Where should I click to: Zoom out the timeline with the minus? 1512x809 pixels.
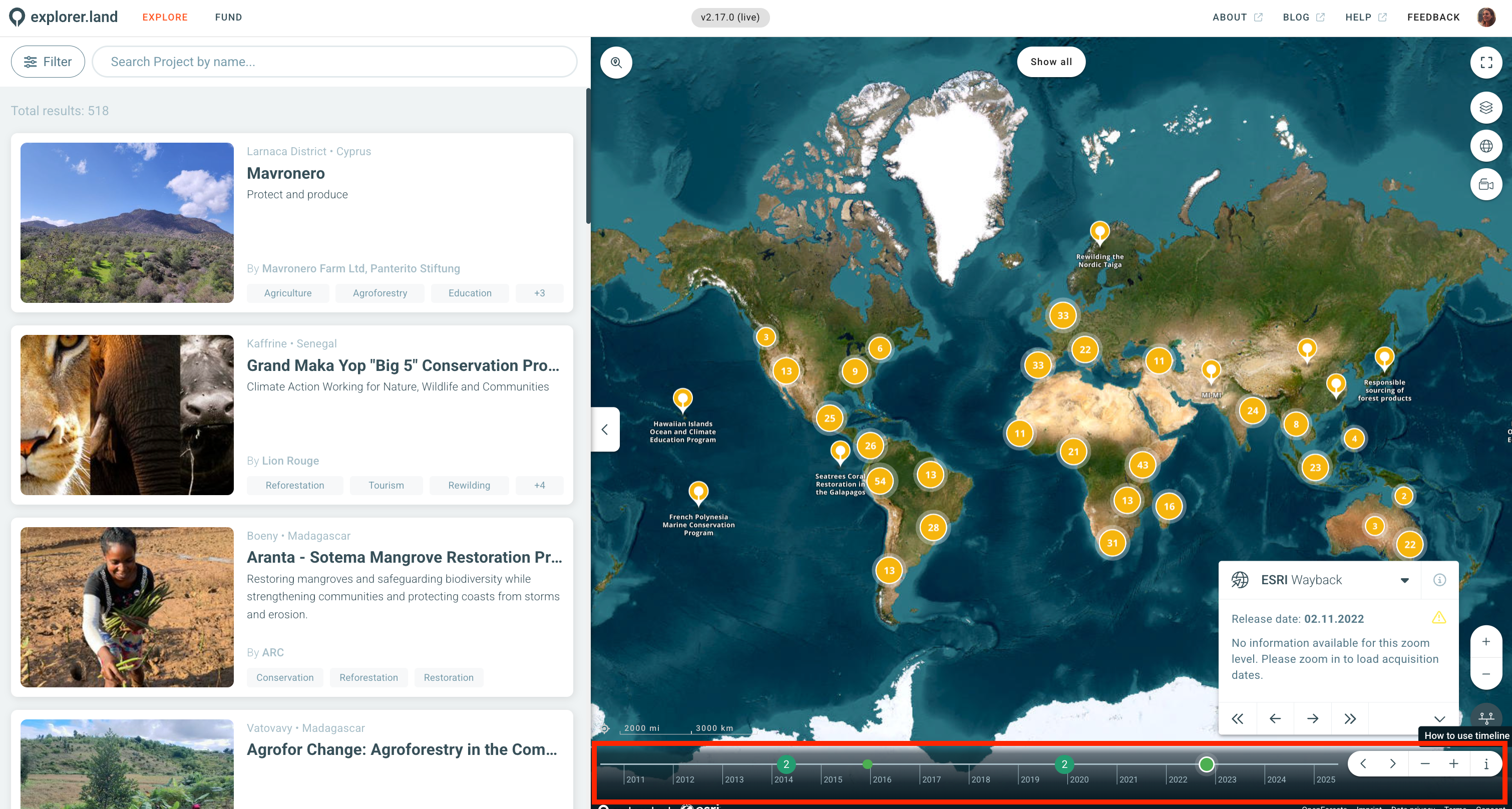(x=1424, y=764)
